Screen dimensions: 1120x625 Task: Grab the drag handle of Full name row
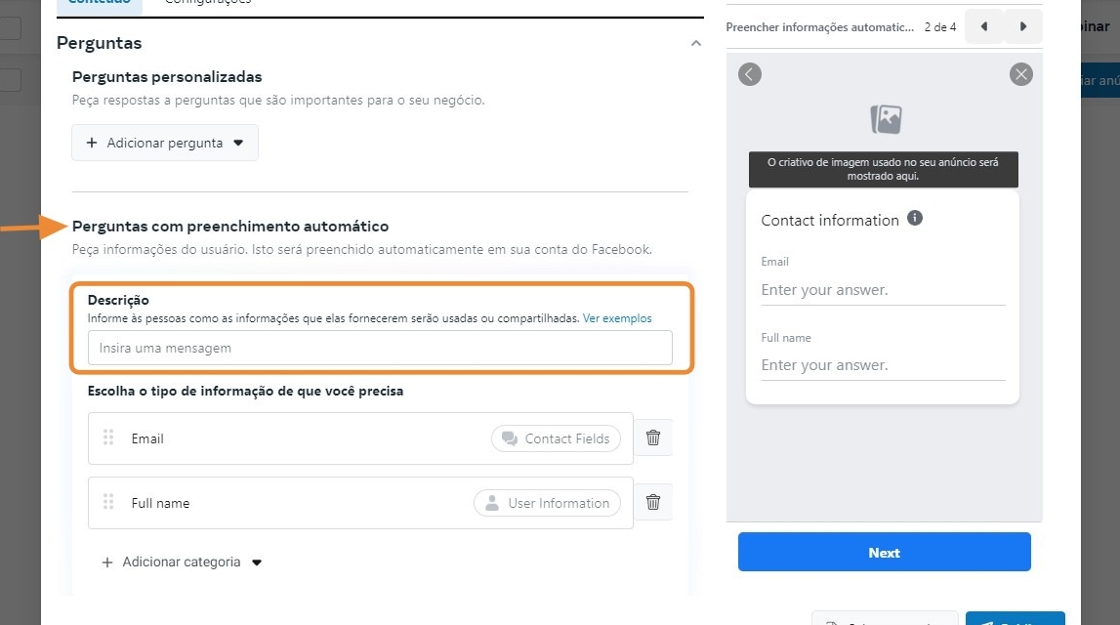click(109, 503)
